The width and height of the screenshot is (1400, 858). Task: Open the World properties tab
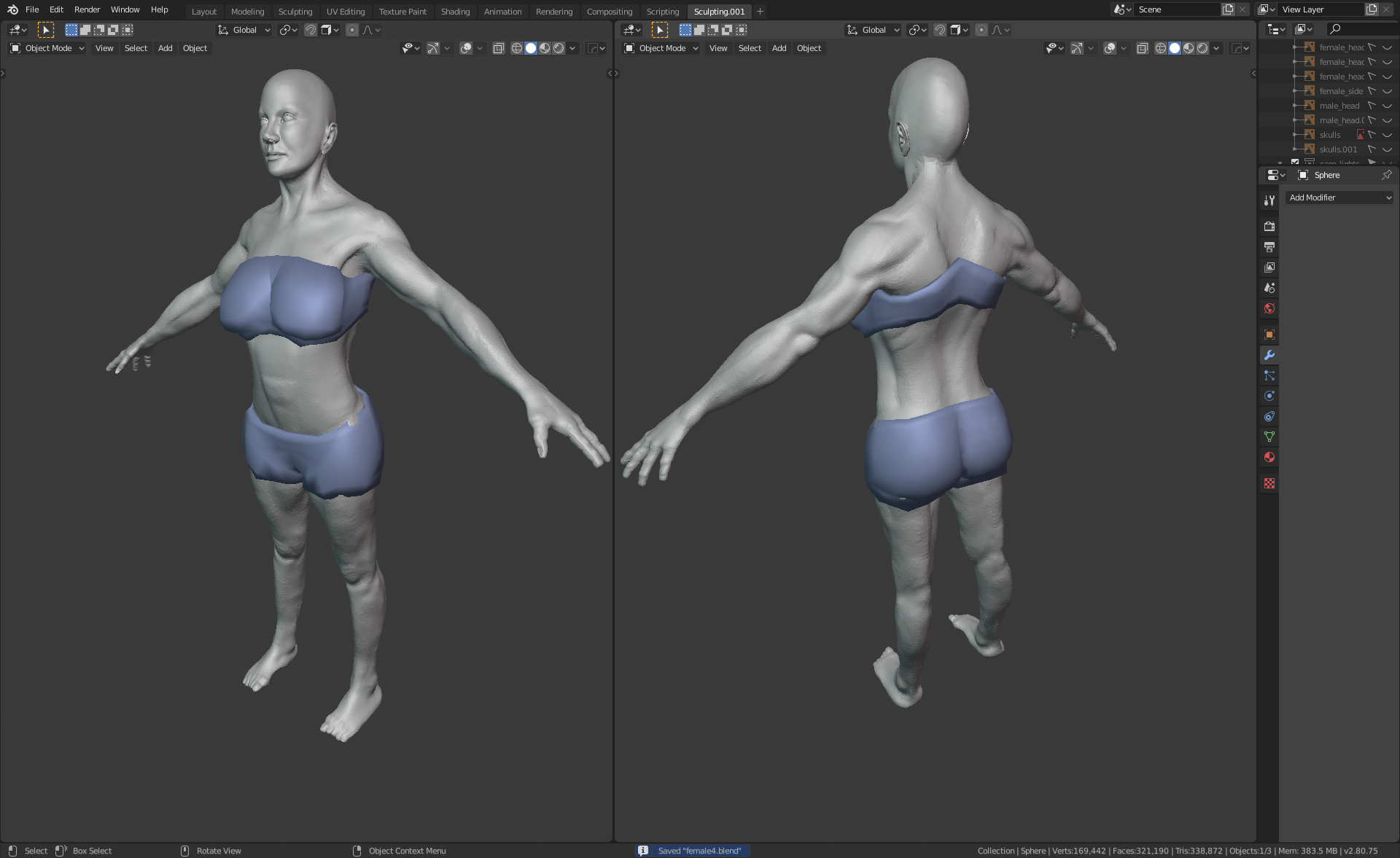[1269, 308]
